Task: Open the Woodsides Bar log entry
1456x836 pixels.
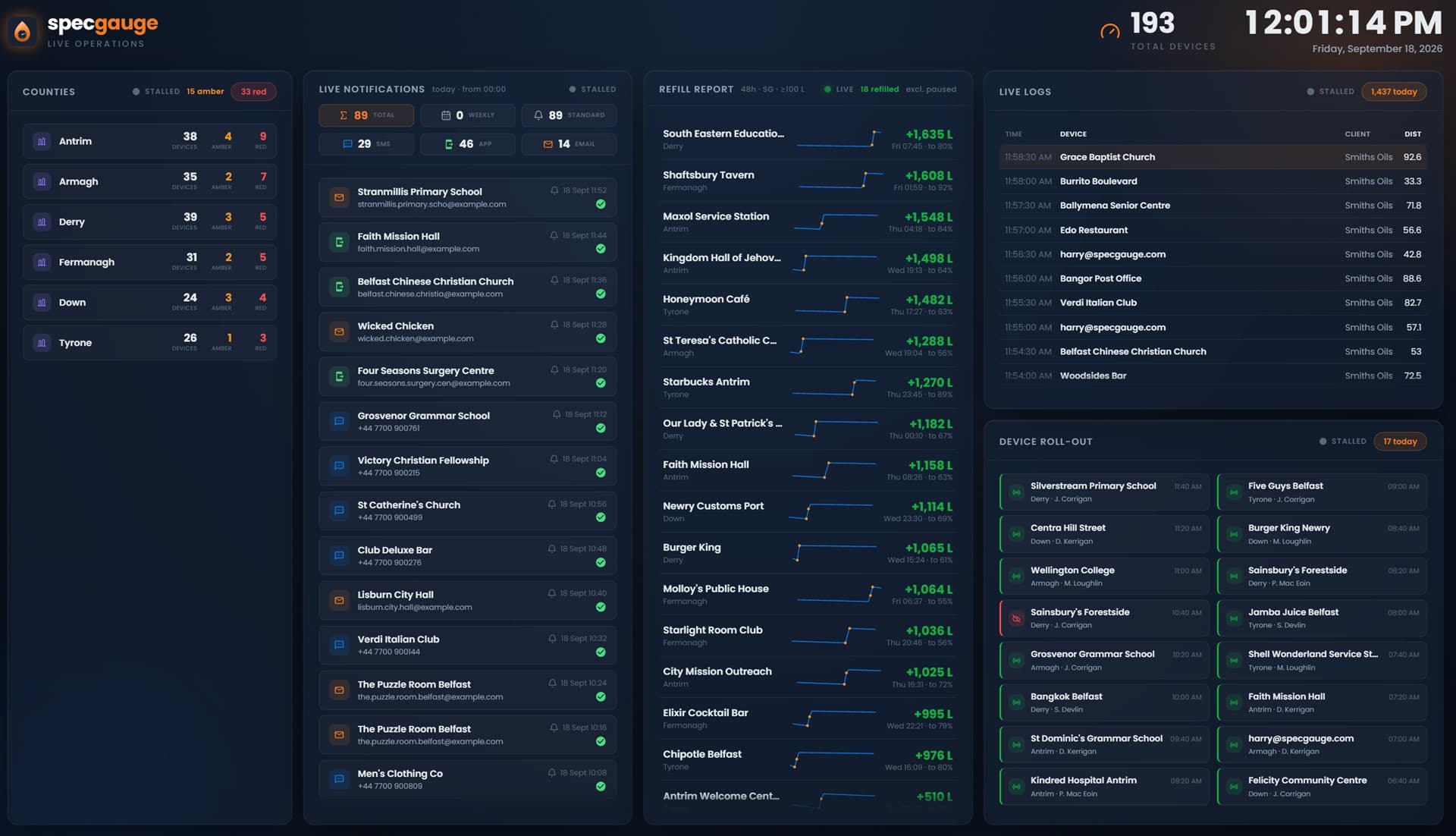Action: coord(1213,376)
